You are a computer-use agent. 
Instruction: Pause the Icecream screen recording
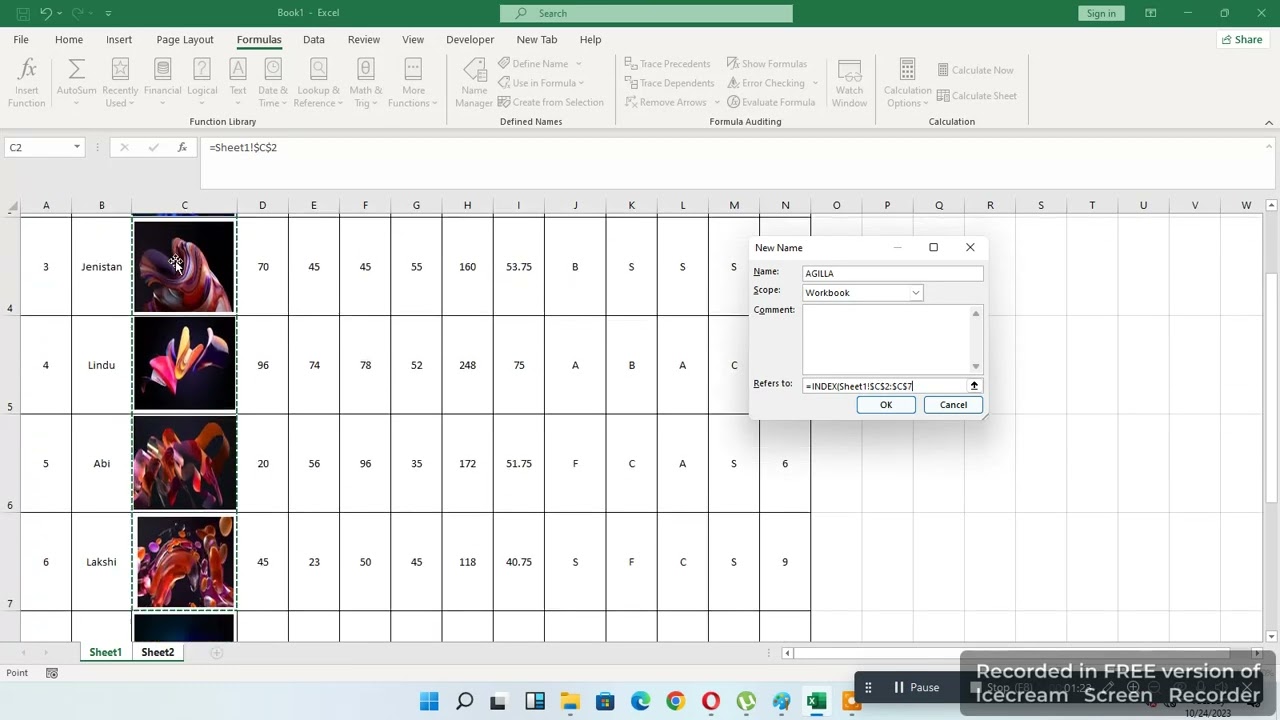(x=916, y=687)
